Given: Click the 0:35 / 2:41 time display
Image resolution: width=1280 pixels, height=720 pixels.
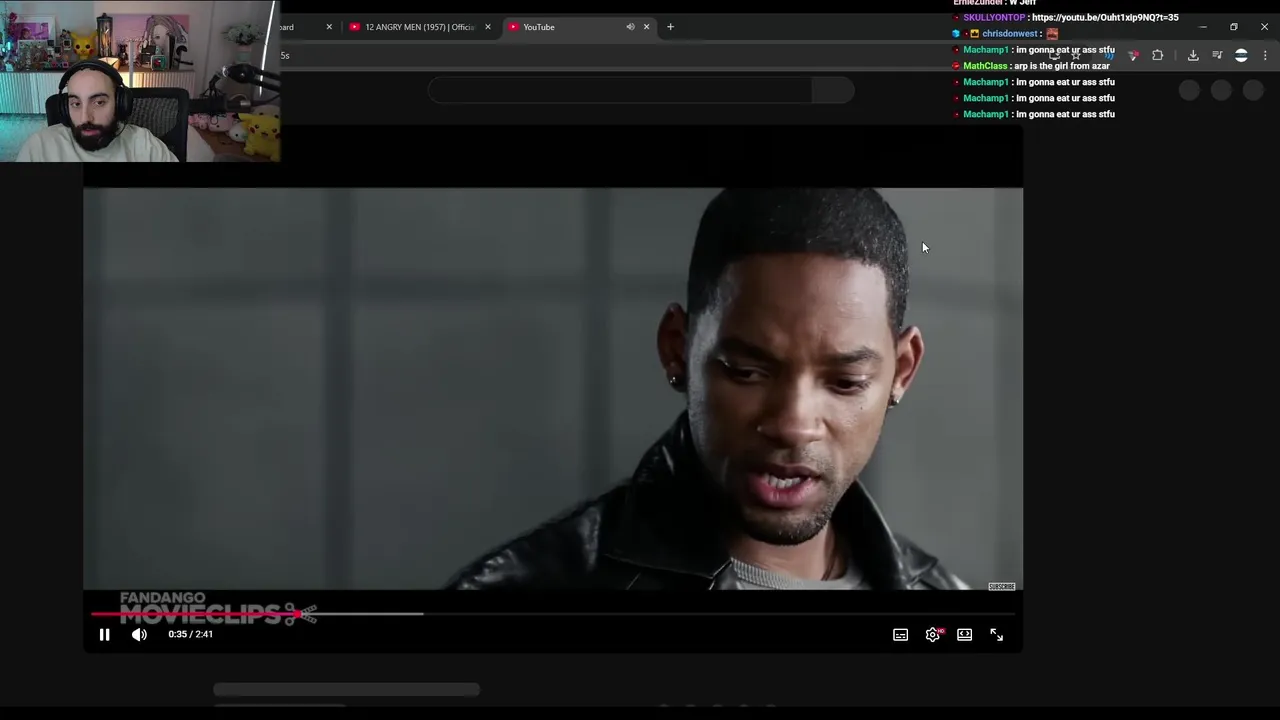Looking at the screenshot, I should coord(190,634).
